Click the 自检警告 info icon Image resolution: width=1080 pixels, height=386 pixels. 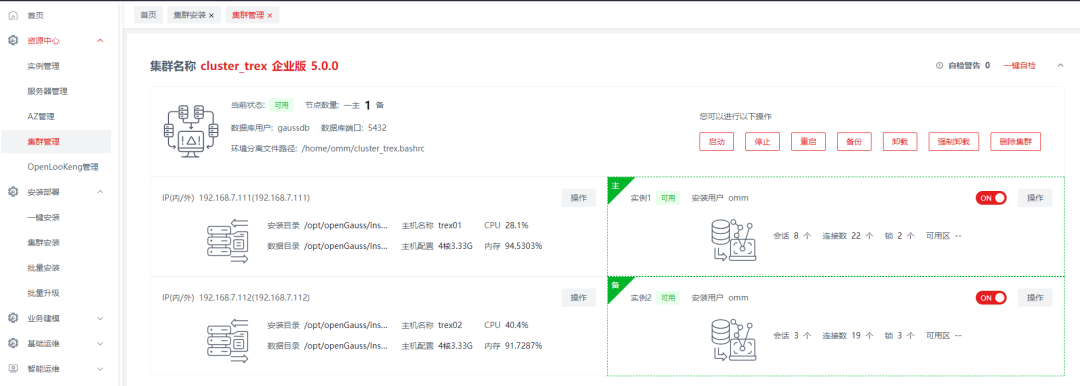tap(939, 65)
